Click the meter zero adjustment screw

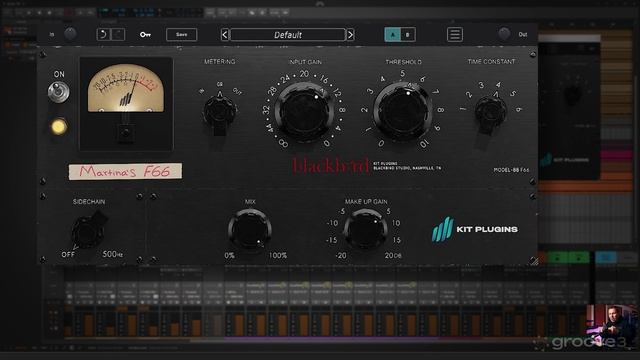click(x=126, y=132)
